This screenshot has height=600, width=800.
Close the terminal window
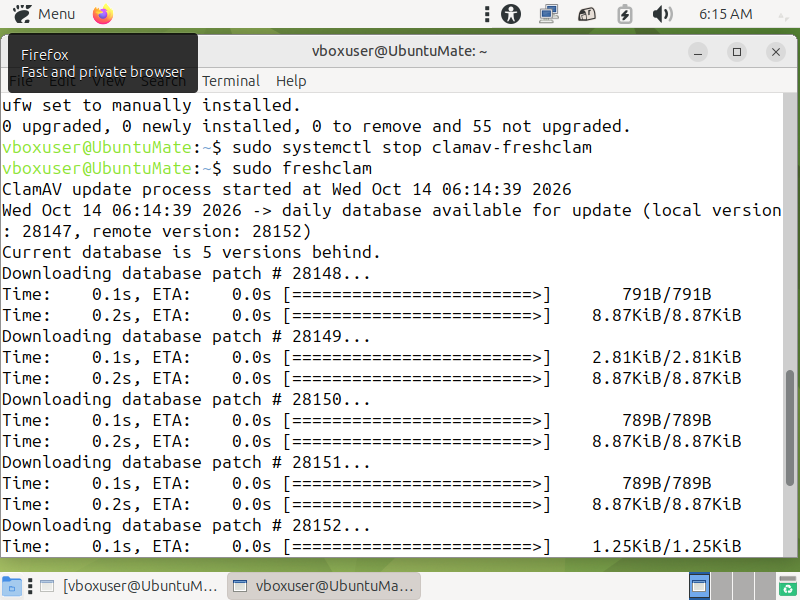click(776, 52)
